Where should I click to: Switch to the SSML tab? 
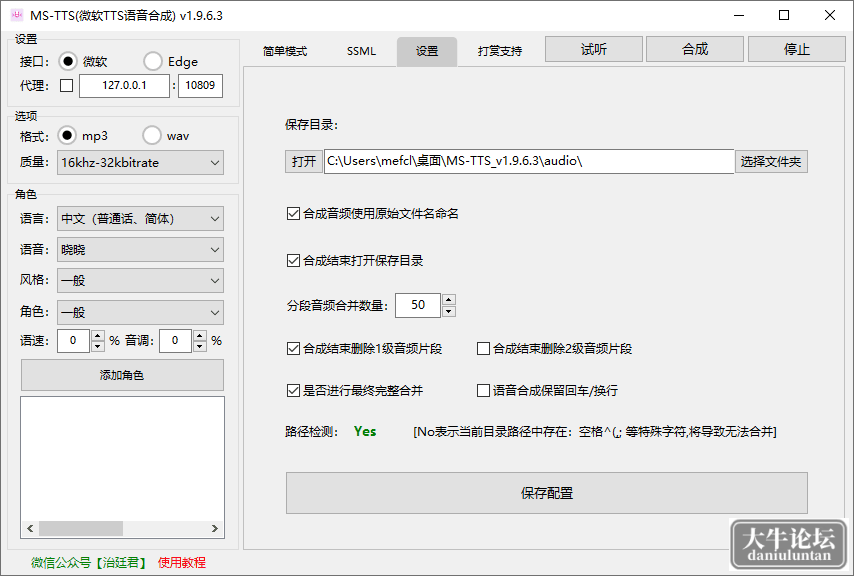tap(361, 51)
